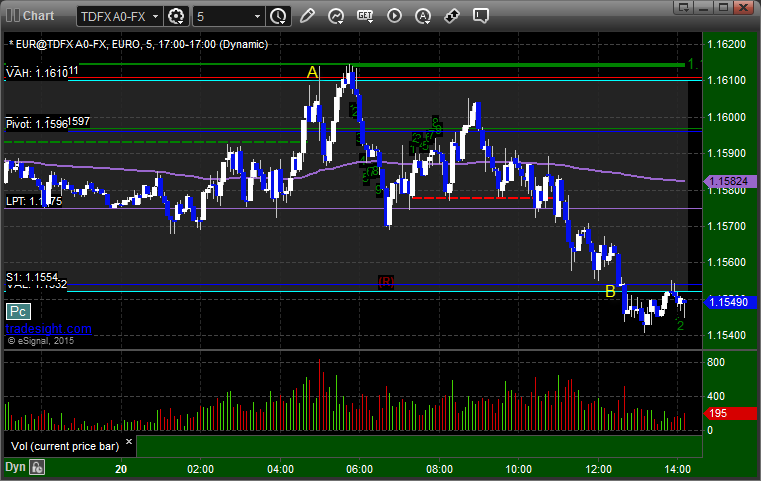Open the studies chart-line icon
The width and height of the screenshot is (761, 481).
[336, 16]
